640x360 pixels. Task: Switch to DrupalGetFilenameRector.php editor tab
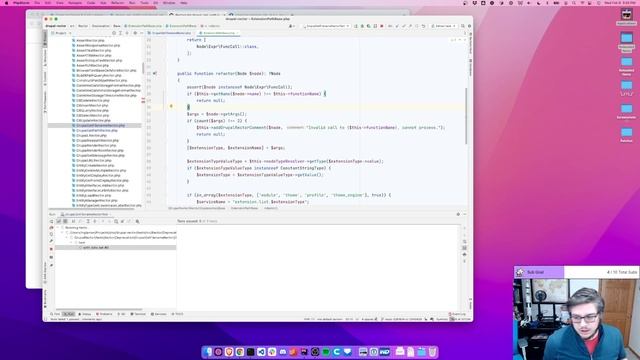(171, 33)
